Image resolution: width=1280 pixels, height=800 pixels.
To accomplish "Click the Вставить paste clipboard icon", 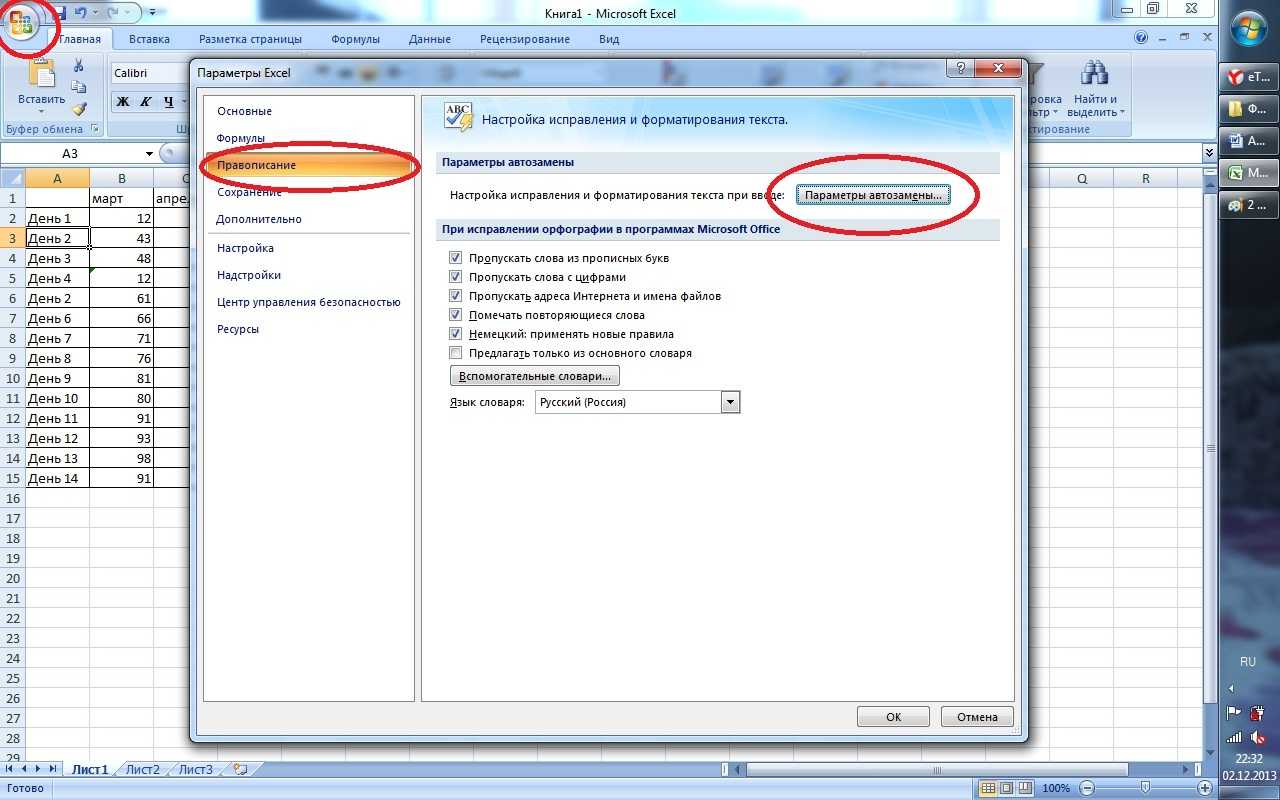I will click(41, 74).
